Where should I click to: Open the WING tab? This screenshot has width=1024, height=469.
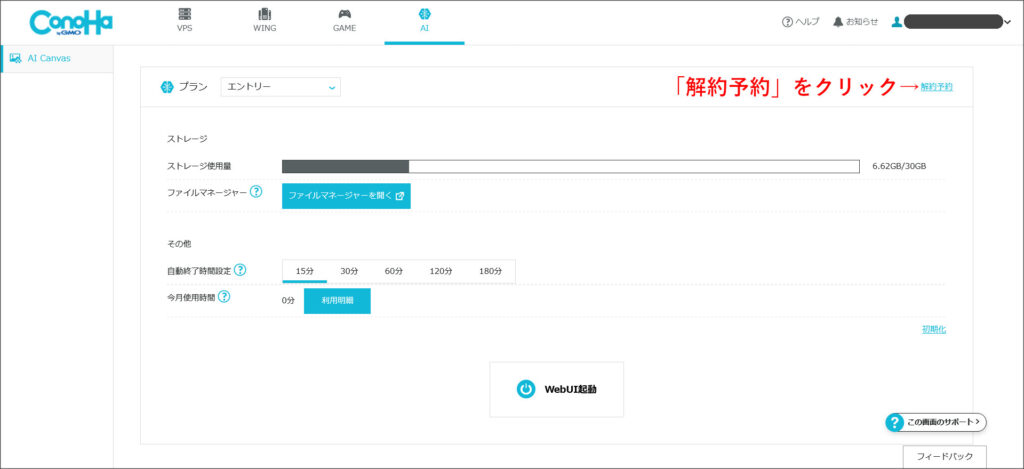[264, 22]
